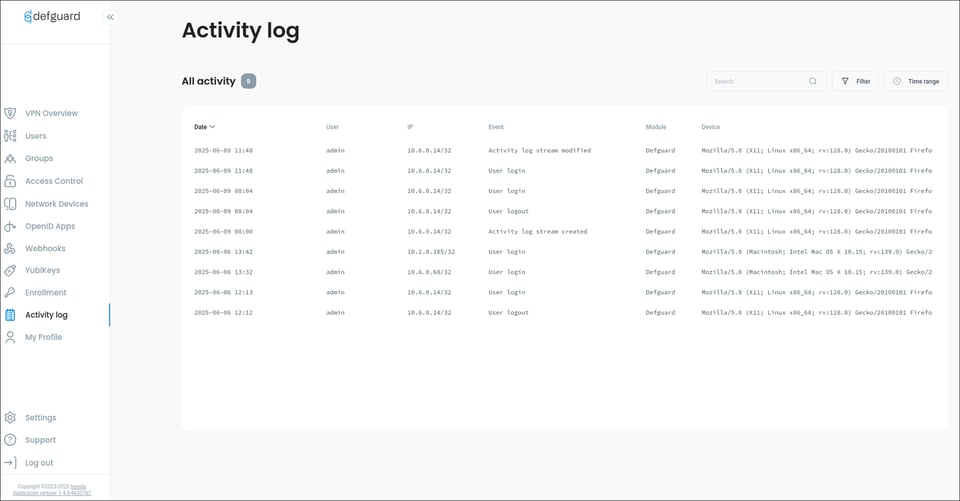960x501 pixels.
Task: Click the Webhooks icon in sidebar
Action: point(10,249)
